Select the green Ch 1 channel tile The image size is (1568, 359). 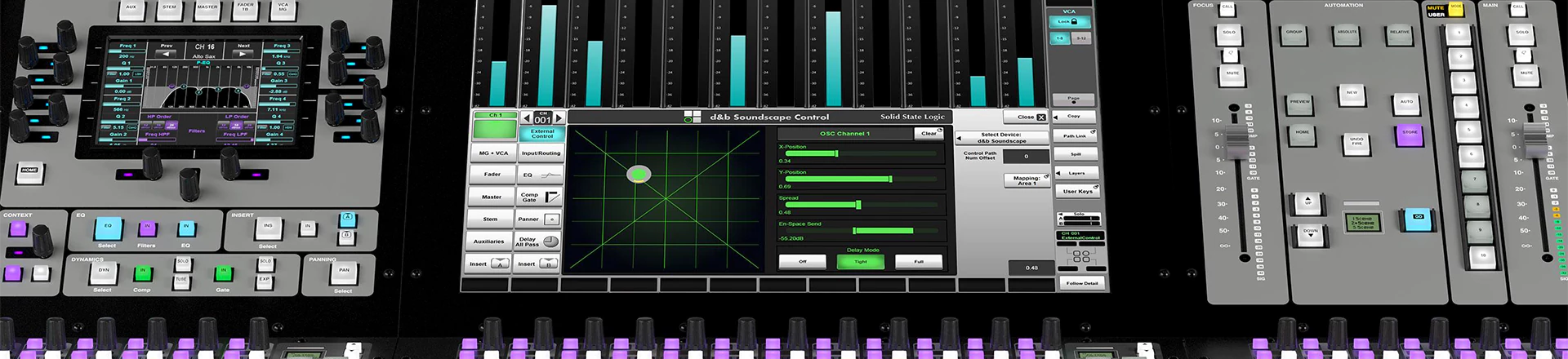(495, 127)
